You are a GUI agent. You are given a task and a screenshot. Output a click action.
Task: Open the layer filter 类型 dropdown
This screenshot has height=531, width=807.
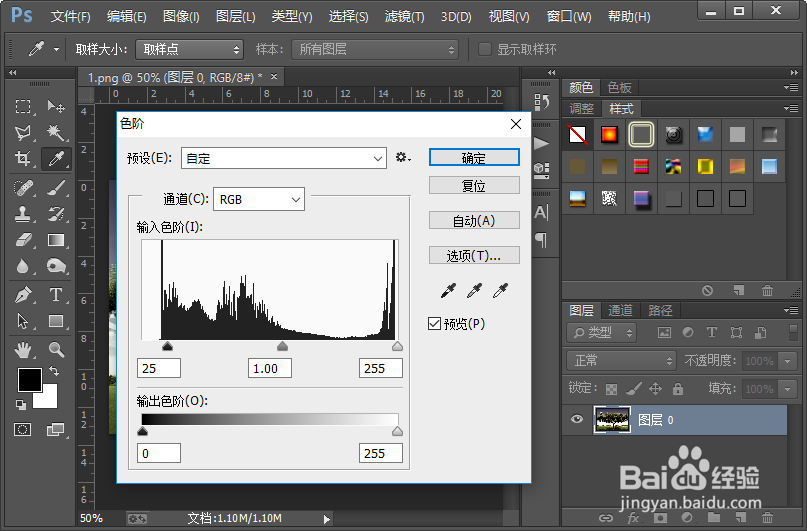tap(601, 333)
